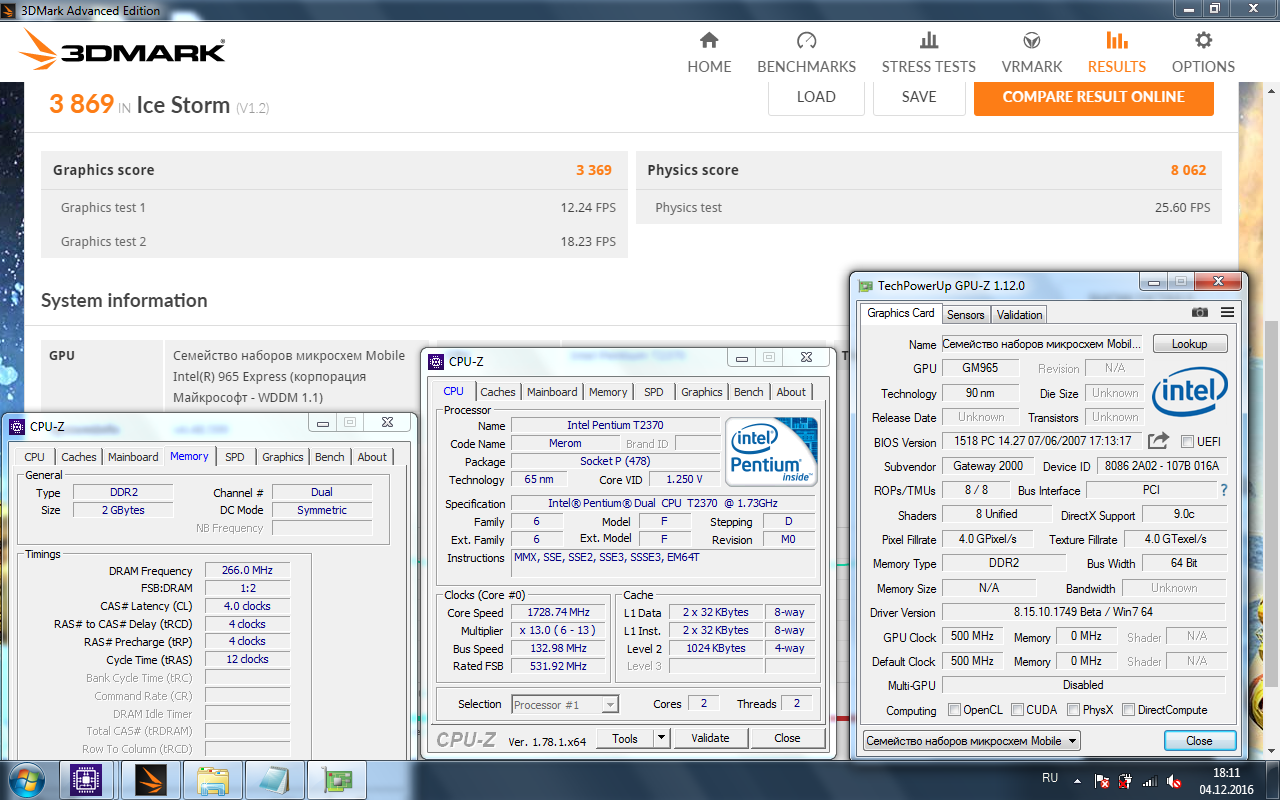Select 3DMark taskbar icon
The width and height of the screenshot is (1280, 800).
tap(151, 779)
